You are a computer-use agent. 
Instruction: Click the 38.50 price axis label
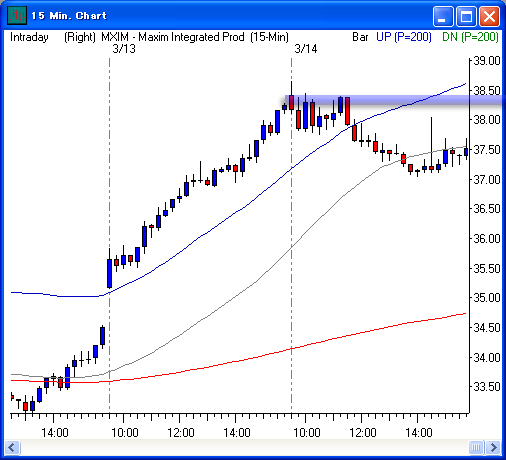click(487, 90)
